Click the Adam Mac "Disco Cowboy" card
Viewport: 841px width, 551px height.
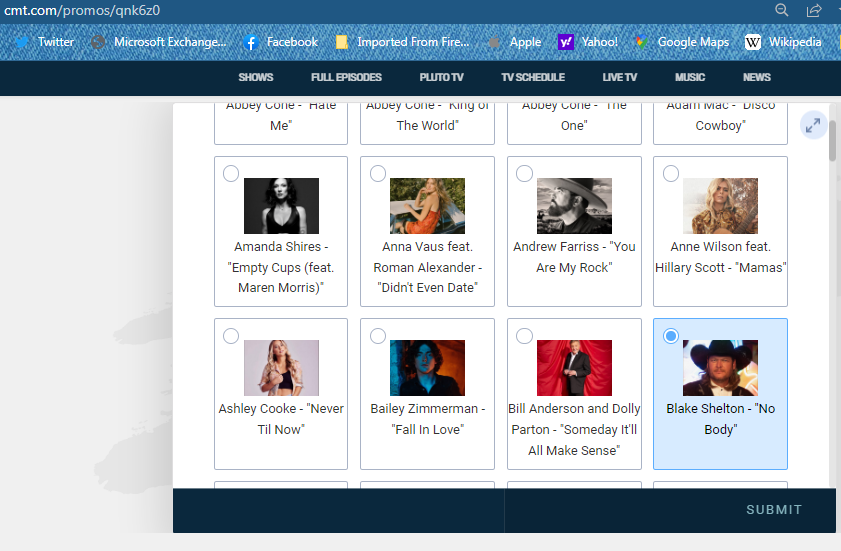click(720, 123)
